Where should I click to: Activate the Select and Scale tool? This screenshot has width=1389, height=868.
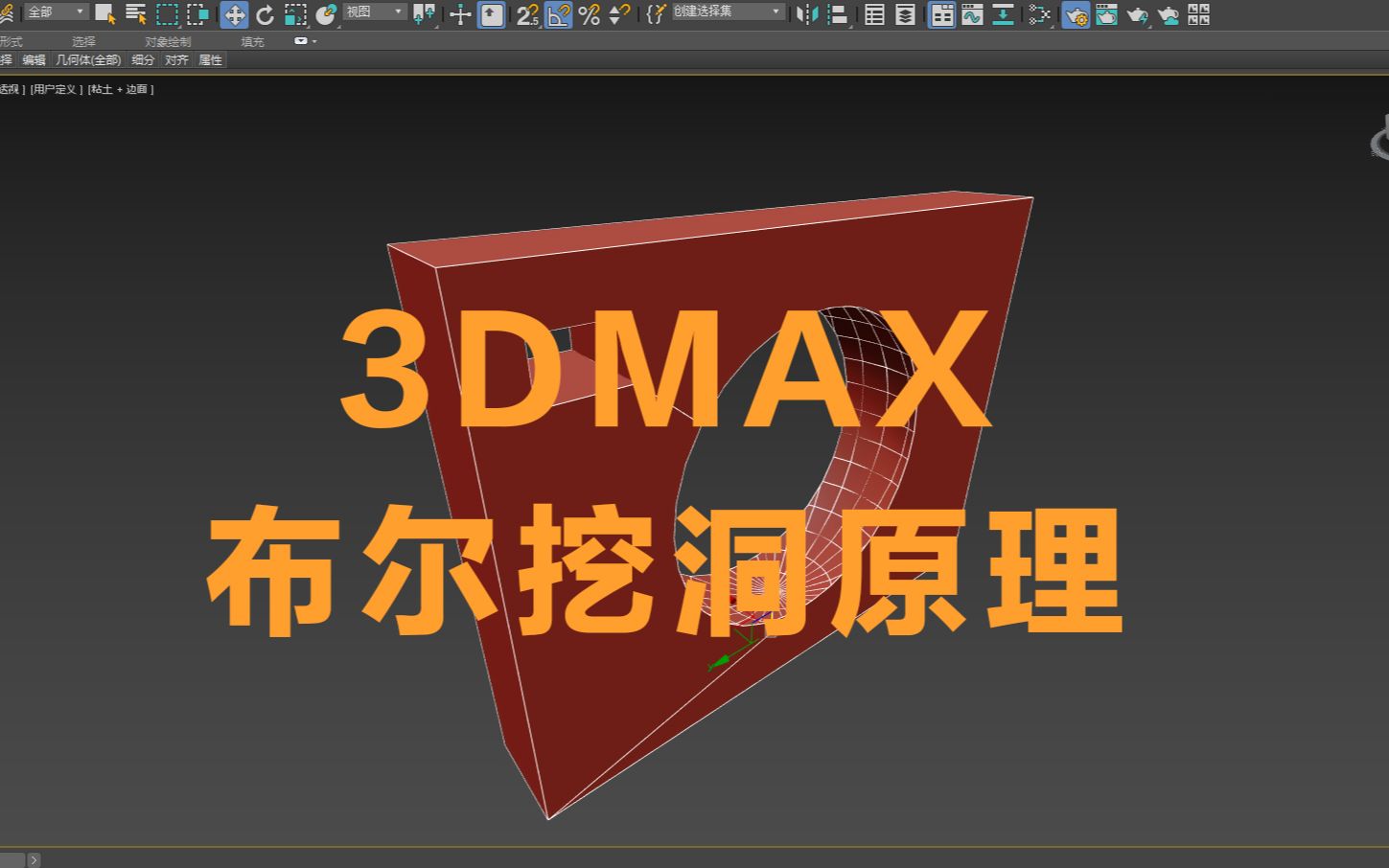click(x=295, y=13)
